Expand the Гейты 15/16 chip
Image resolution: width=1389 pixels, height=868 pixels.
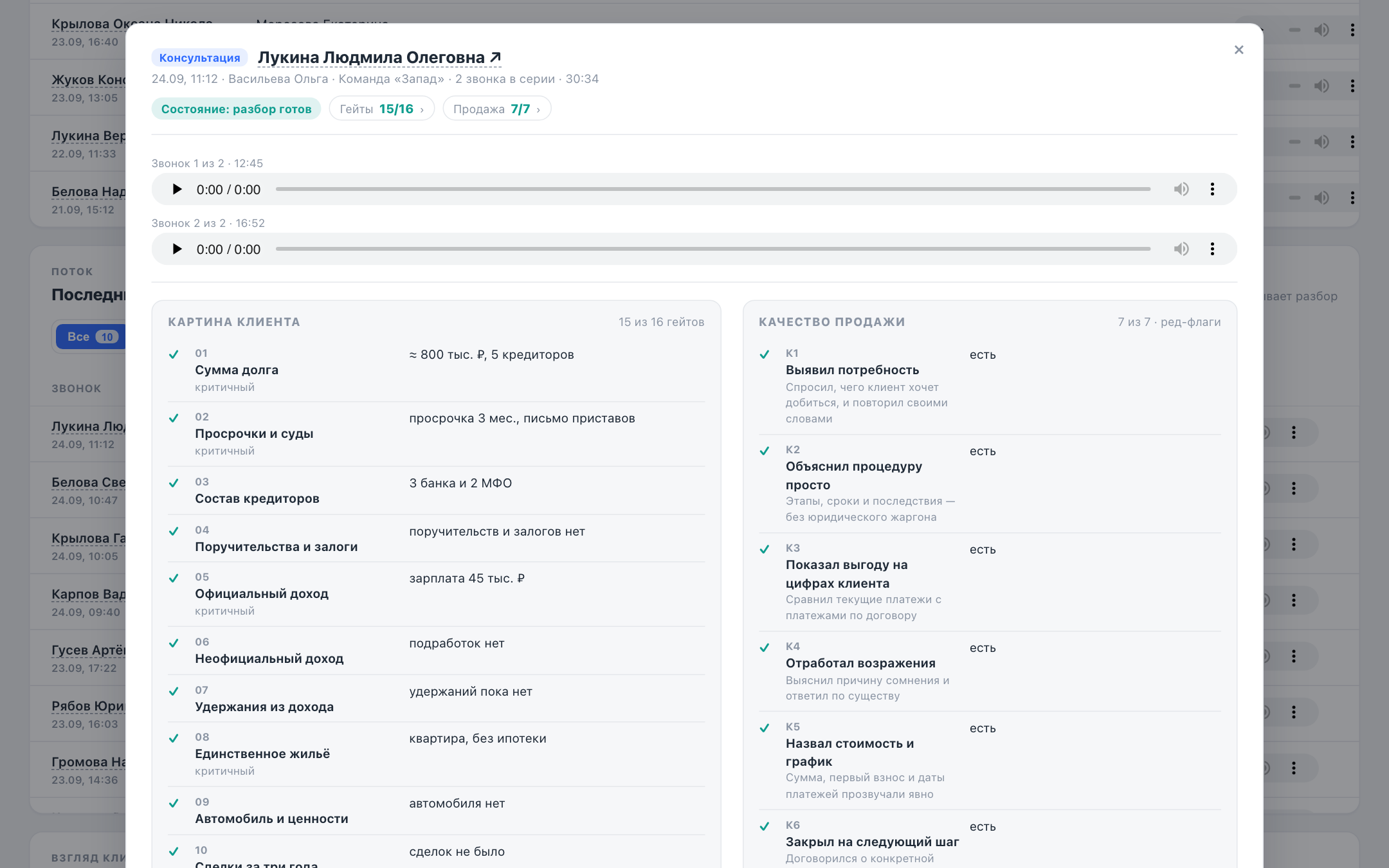pyautogui.click(x=382, y=109)
